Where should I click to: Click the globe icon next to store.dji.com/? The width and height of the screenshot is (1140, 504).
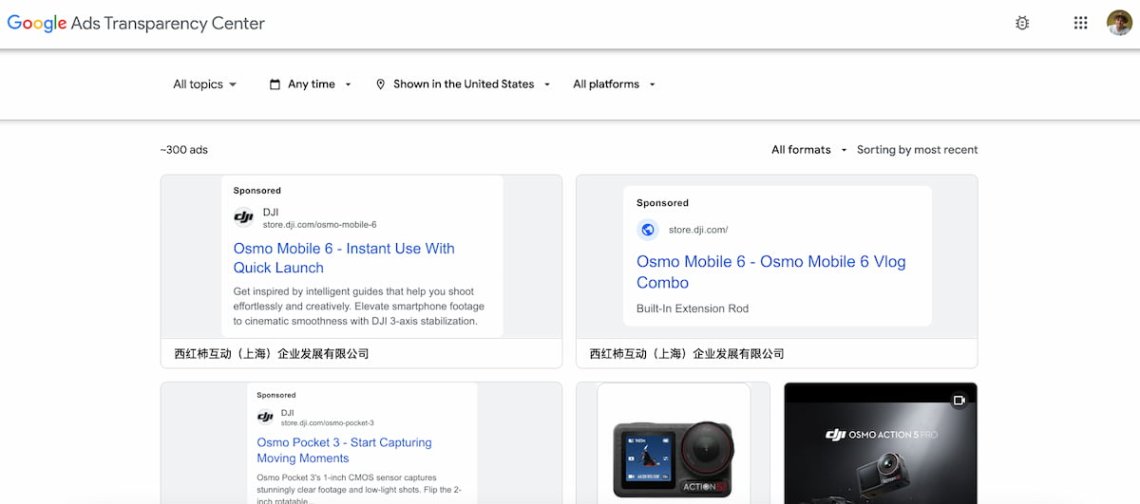pos(647,230)
